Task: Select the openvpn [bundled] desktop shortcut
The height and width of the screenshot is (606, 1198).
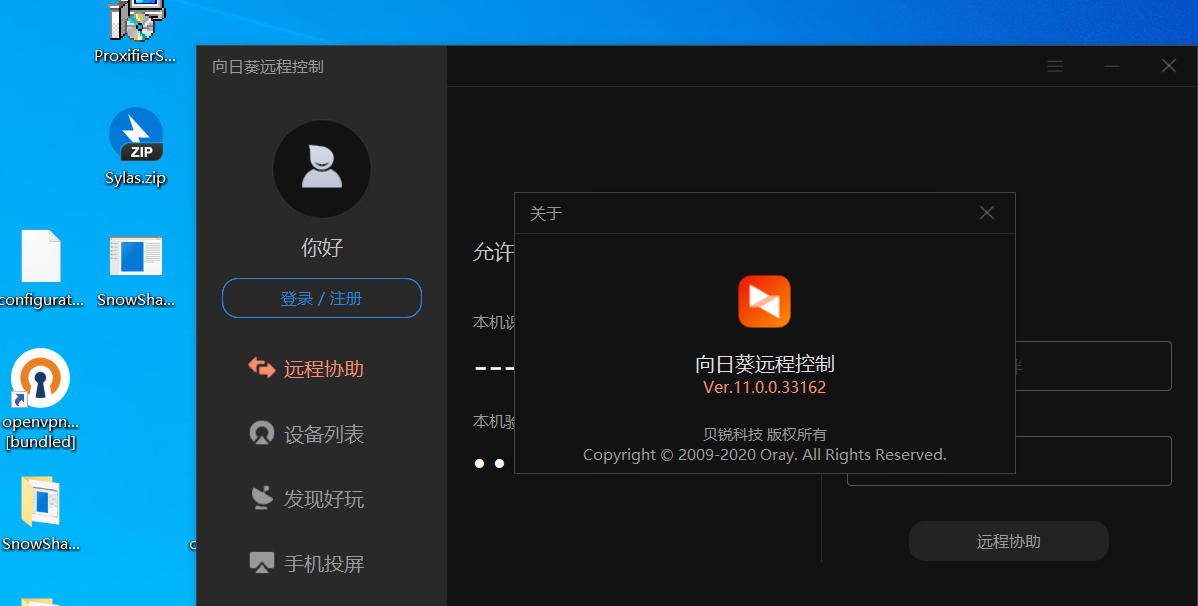Action: [40, 399]
